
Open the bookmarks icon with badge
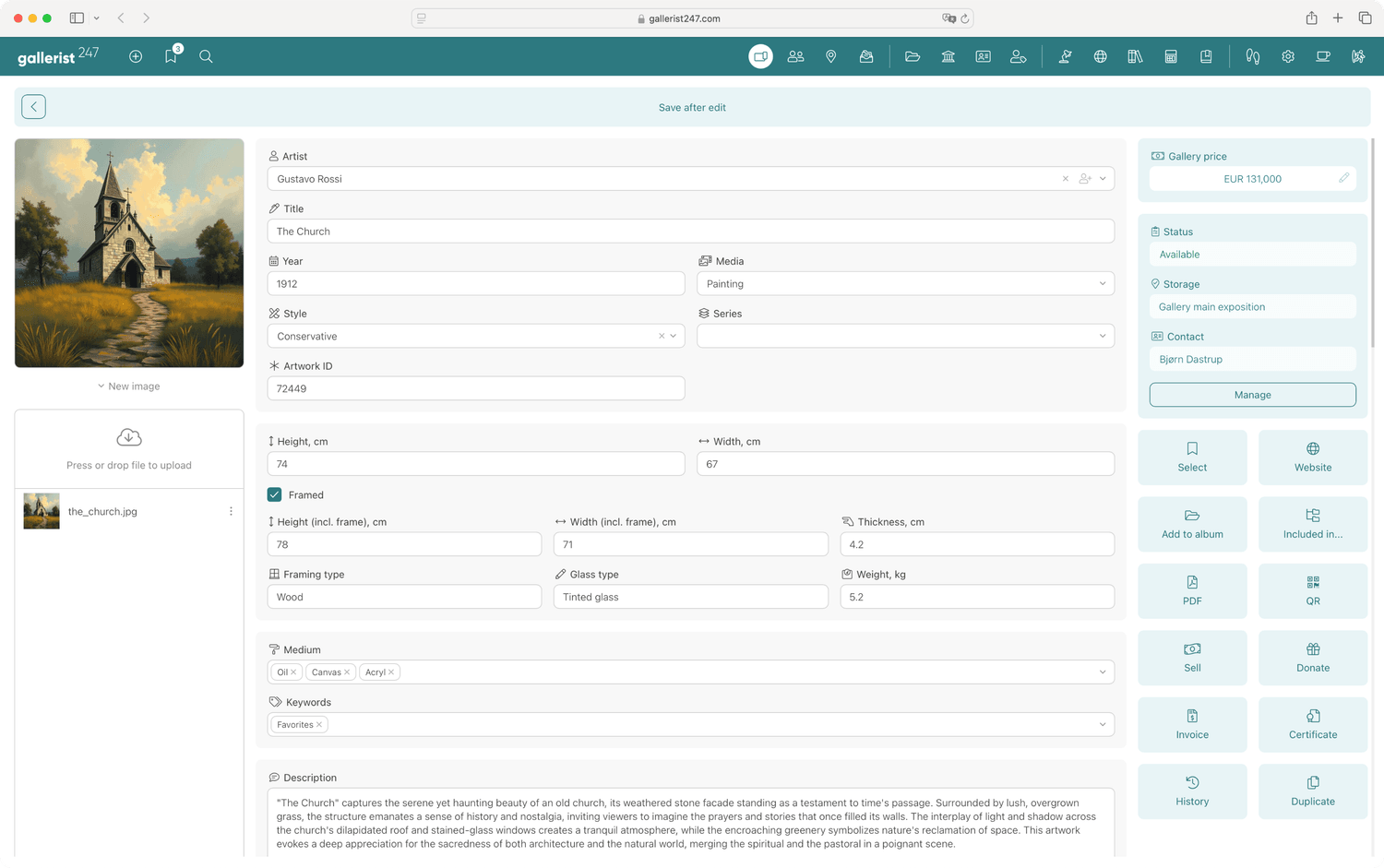click(171, 56)
